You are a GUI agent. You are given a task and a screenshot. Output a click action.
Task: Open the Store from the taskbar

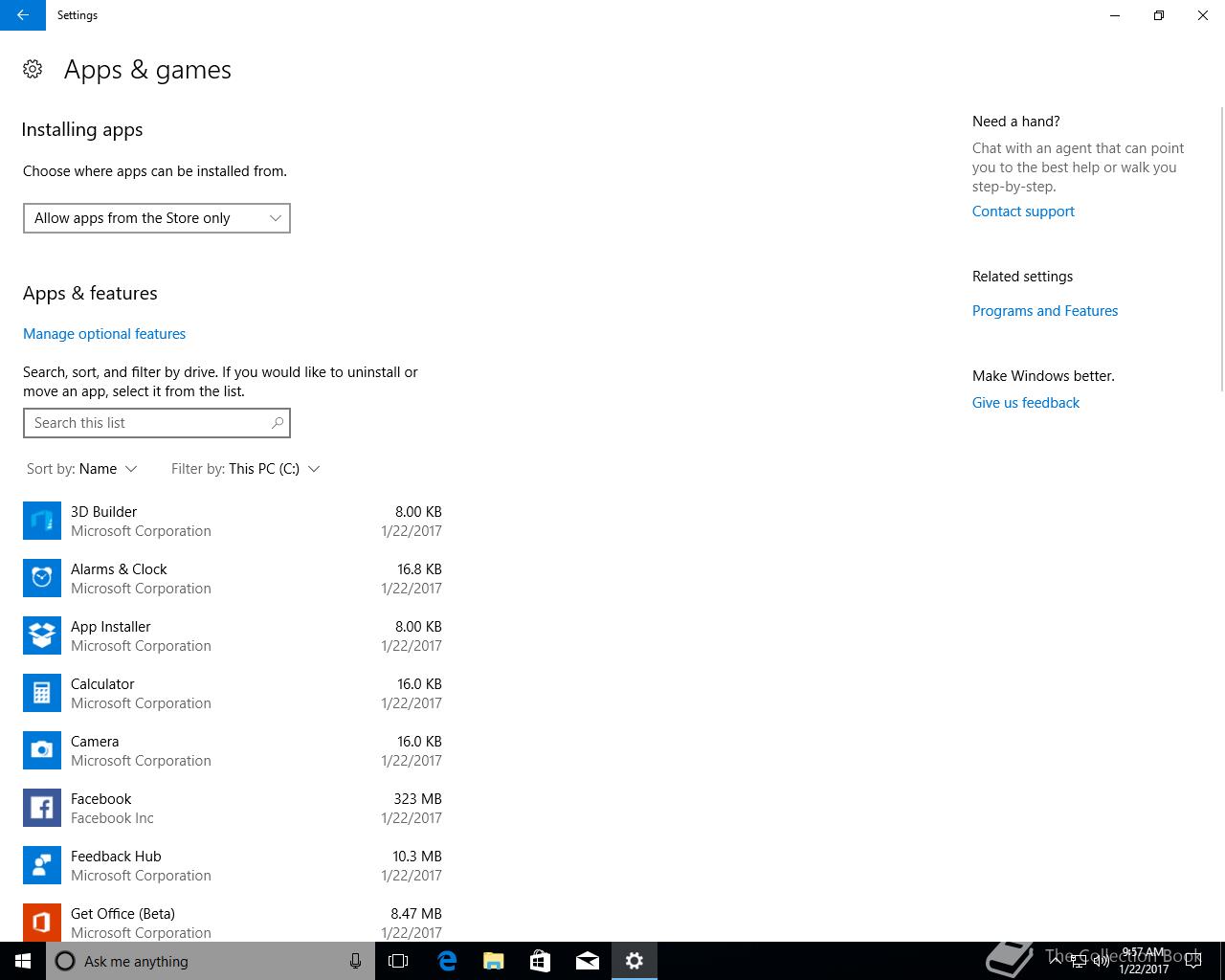coord(540,961)
